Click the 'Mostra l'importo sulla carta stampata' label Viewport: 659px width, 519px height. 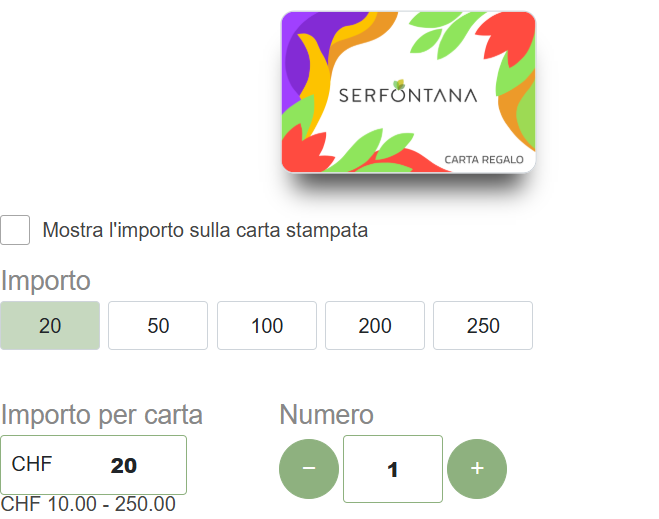tap(205, 230)
